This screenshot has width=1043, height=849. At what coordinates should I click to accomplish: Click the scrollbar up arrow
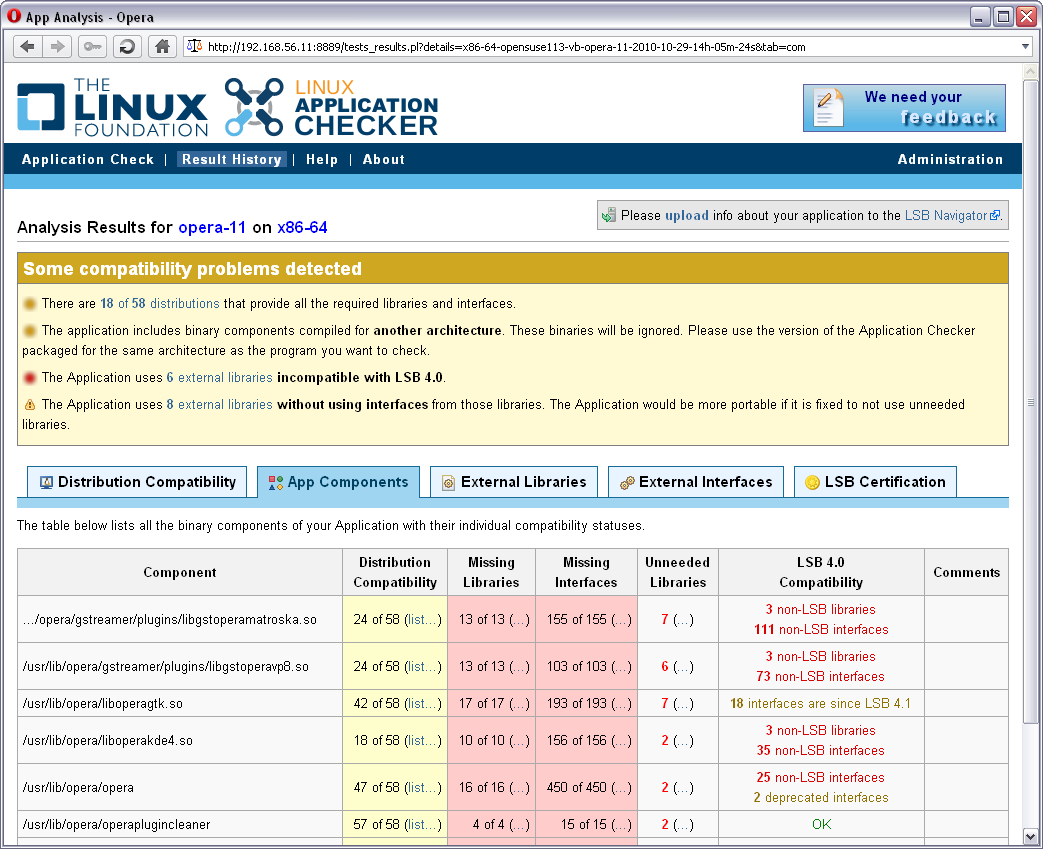click(x=1030, y=71)
